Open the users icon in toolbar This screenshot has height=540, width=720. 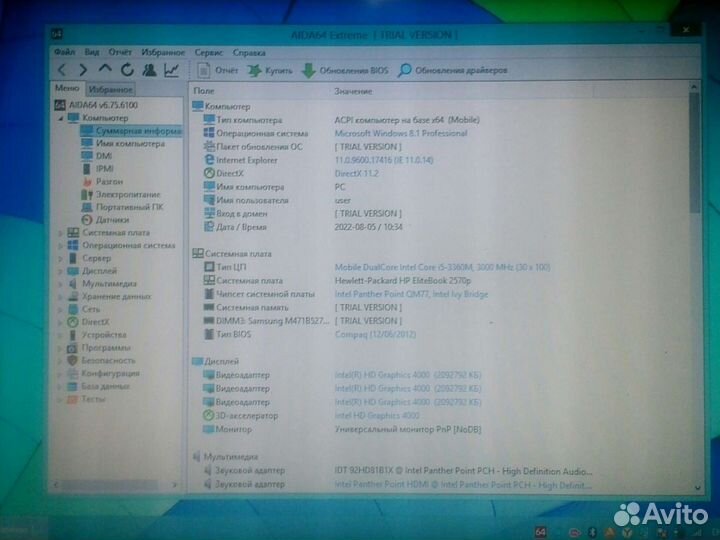point(149,70)
